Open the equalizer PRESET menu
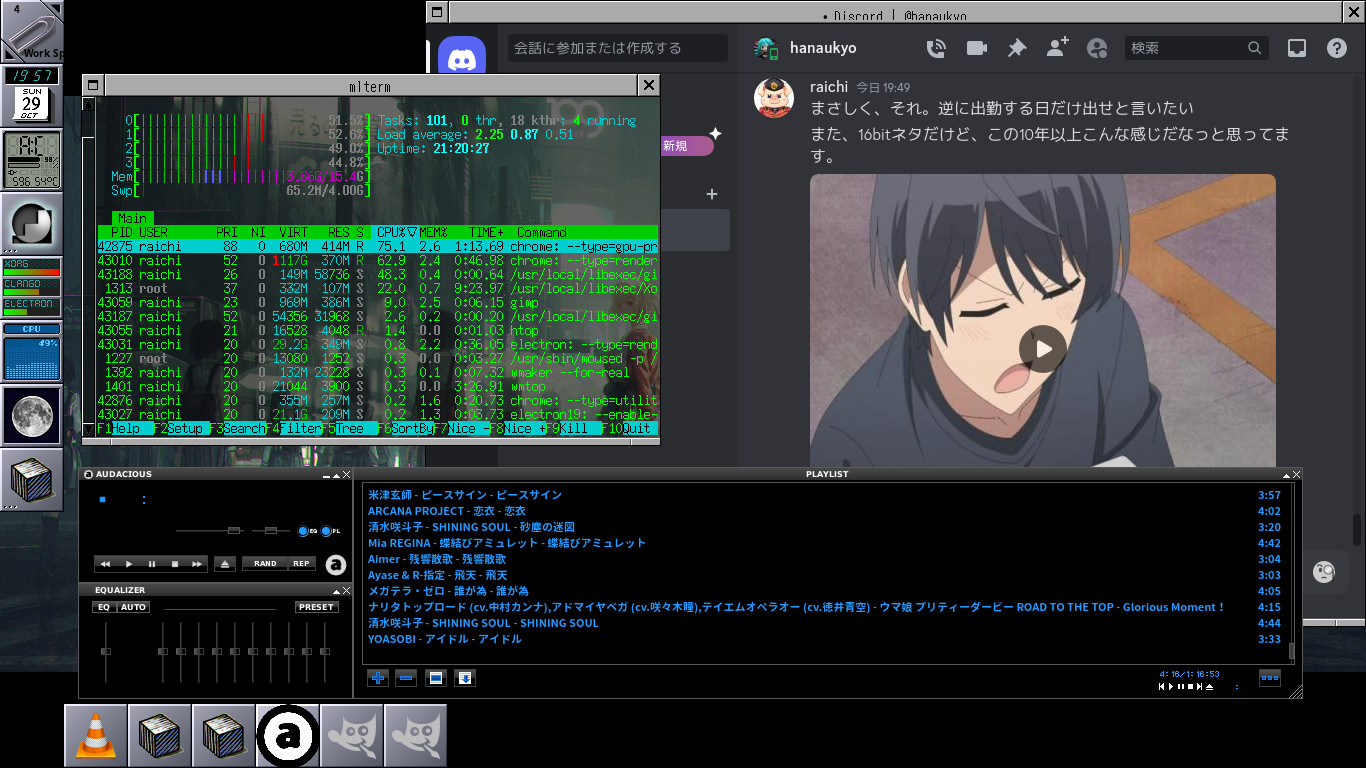The image size is (1366, 768). (317, 607)
